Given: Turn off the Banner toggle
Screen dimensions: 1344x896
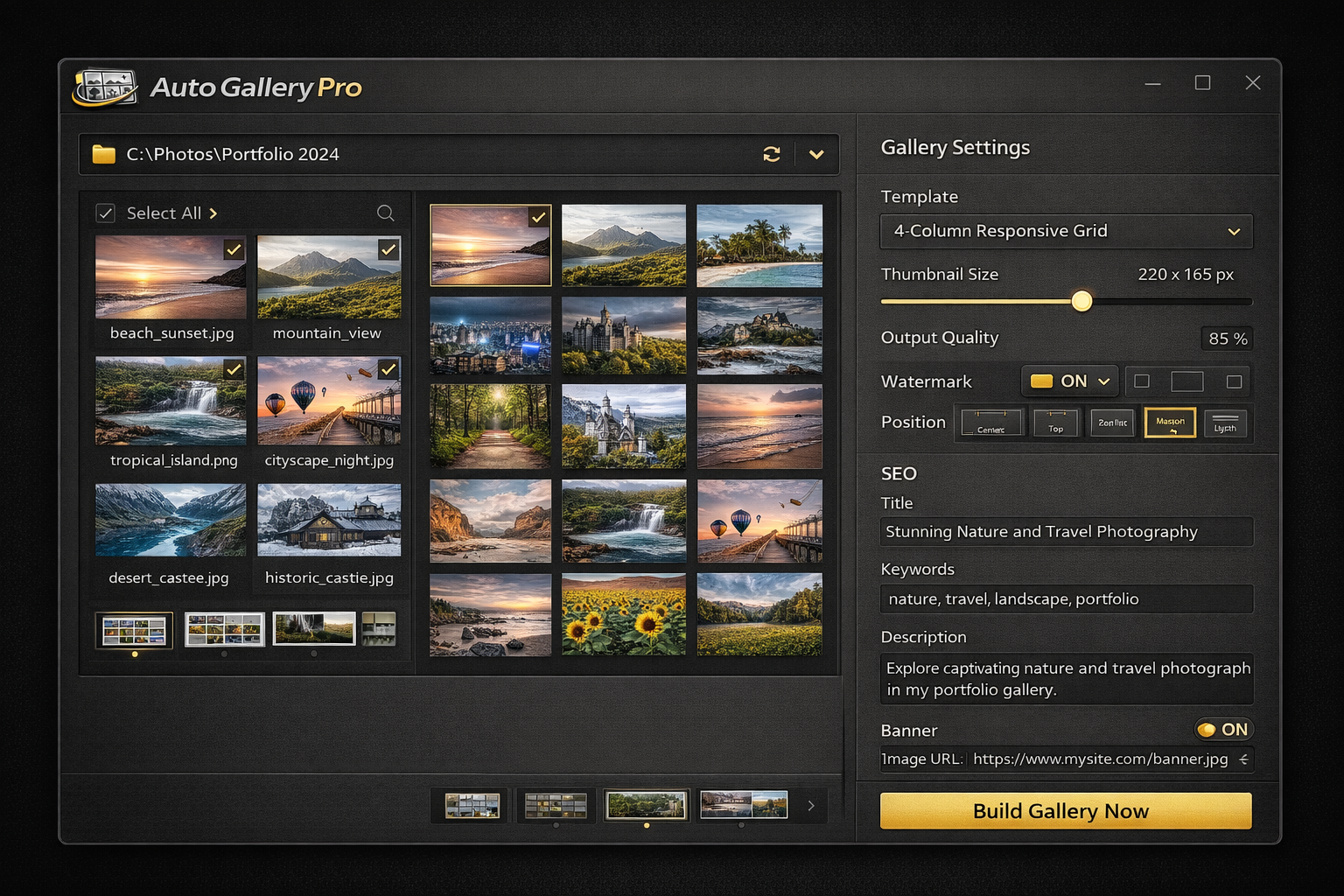Looking at the screenshot, I should pyautogui.click(x=1222, y=729).
